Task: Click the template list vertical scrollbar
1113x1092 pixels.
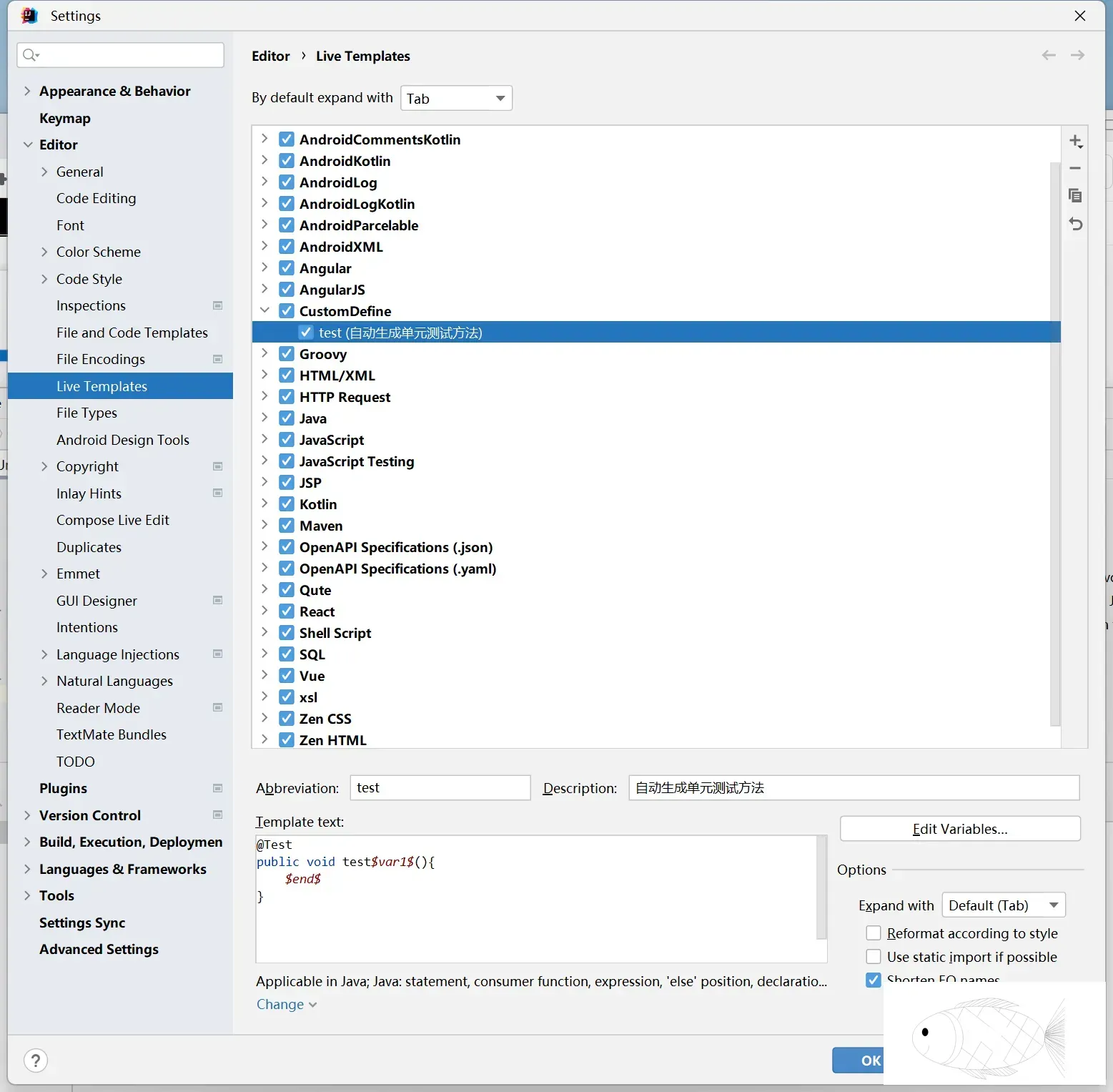Action: click(1054, 443)
